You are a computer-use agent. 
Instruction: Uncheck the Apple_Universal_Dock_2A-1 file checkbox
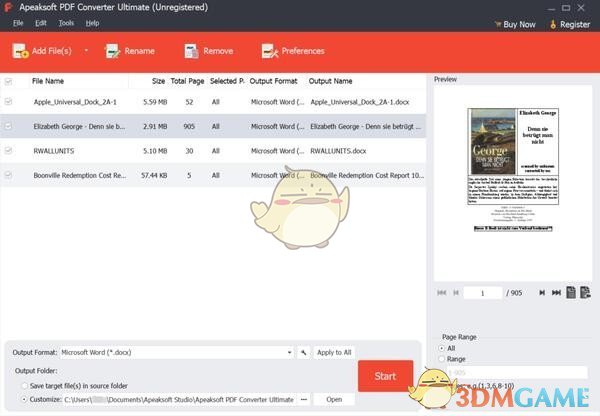tap(8, 102)
